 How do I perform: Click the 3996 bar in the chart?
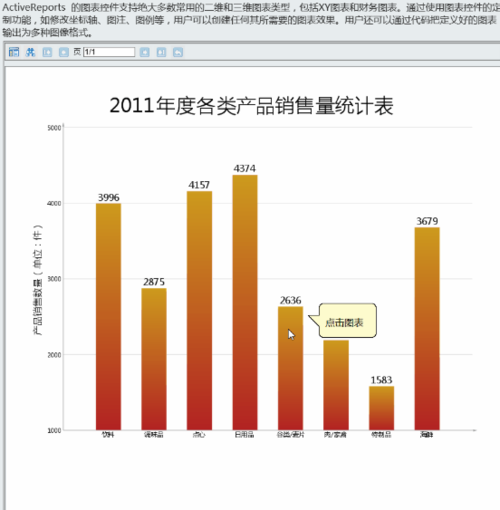pyautogui.click(x=108, y=317)
